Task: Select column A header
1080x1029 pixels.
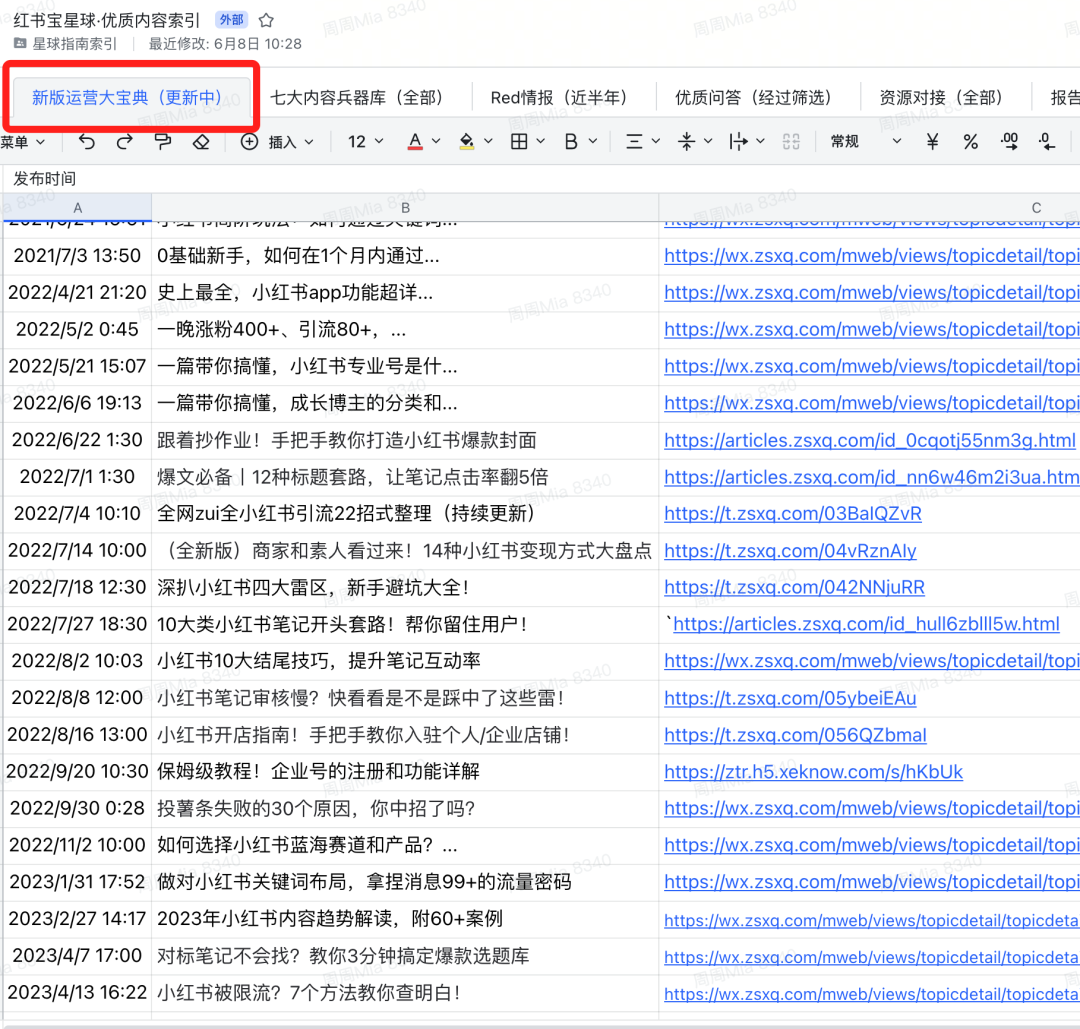Action: 77,208
